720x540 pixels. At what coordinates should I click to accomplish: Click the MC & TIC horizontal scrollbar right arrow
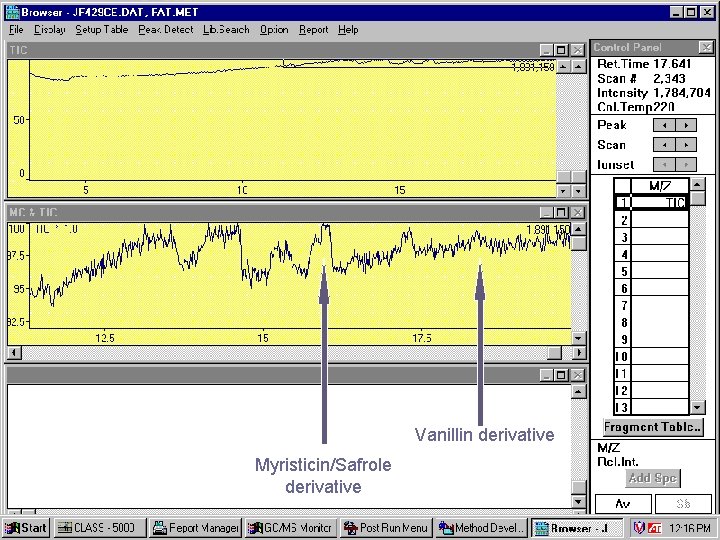coord(579,353)
